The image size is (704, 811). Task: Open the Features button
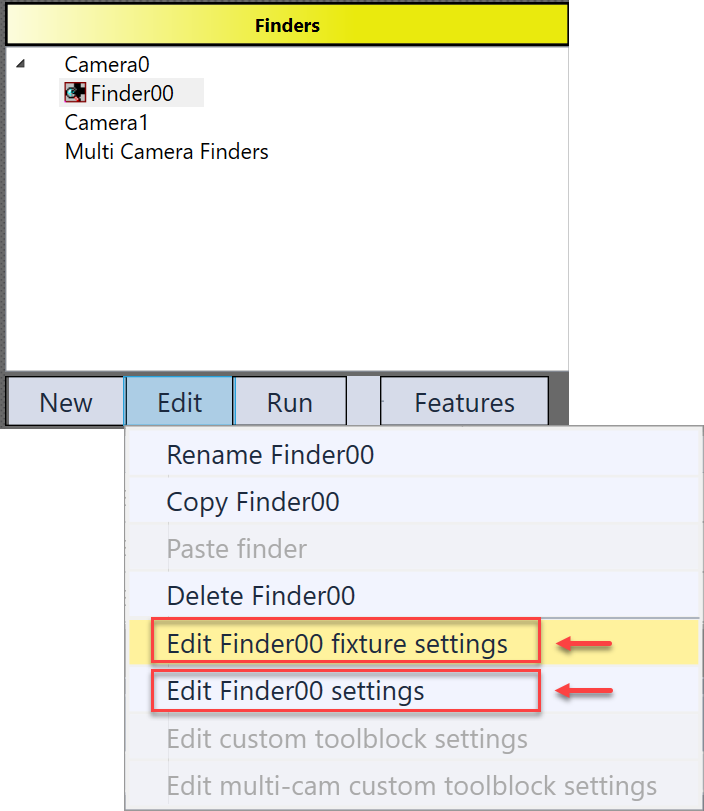click(x=464, y=403)
